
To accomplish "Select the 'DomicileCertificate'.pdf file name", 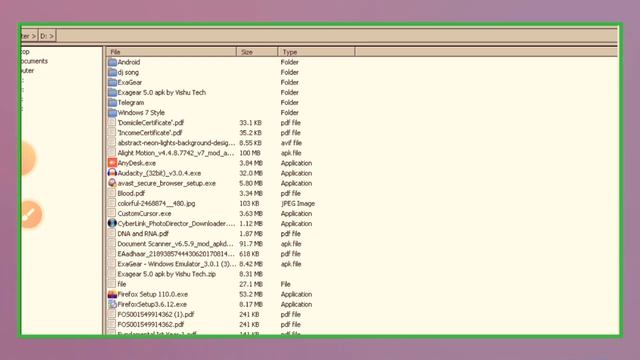I will coord(151,122).
